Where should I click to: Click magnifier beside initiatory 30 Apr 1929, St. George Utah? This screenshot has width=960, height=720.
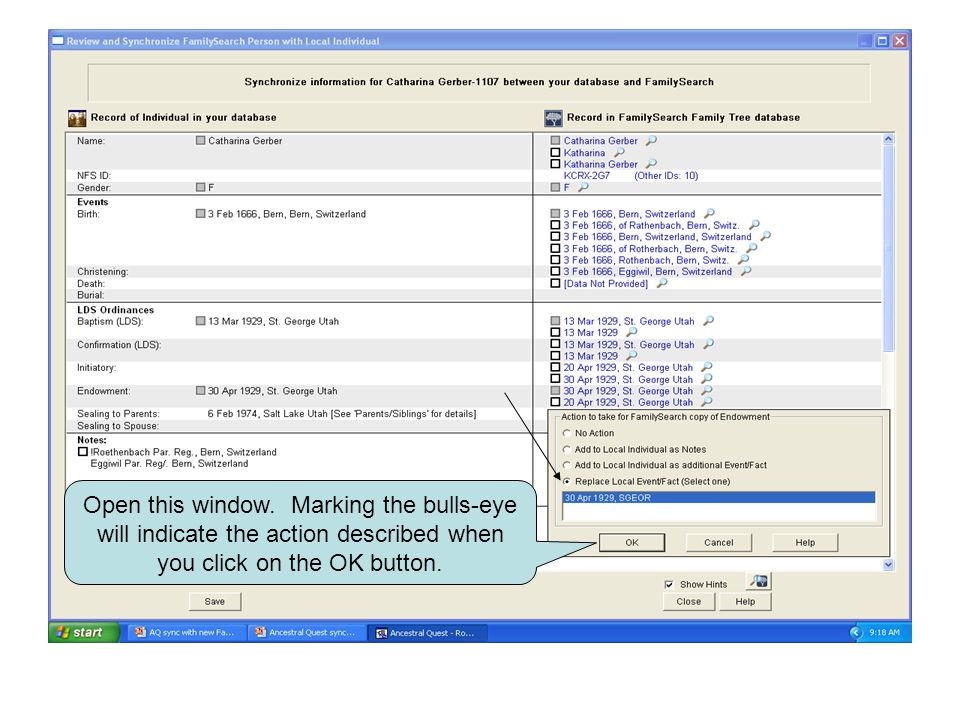tap(707, 378)
